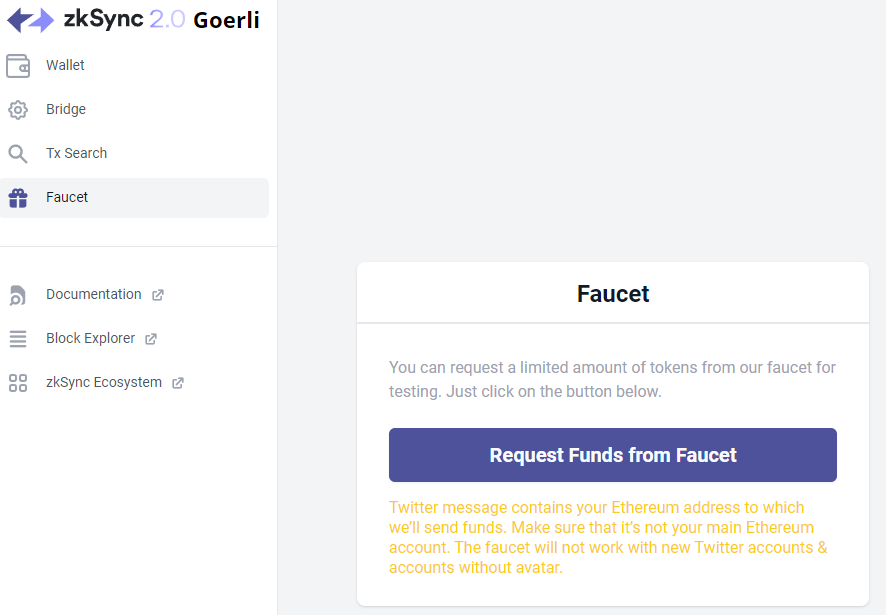Click the Block Explorer list icon
Image resolution: width=886 pixels, height=615 pixels.
point(18,339)
